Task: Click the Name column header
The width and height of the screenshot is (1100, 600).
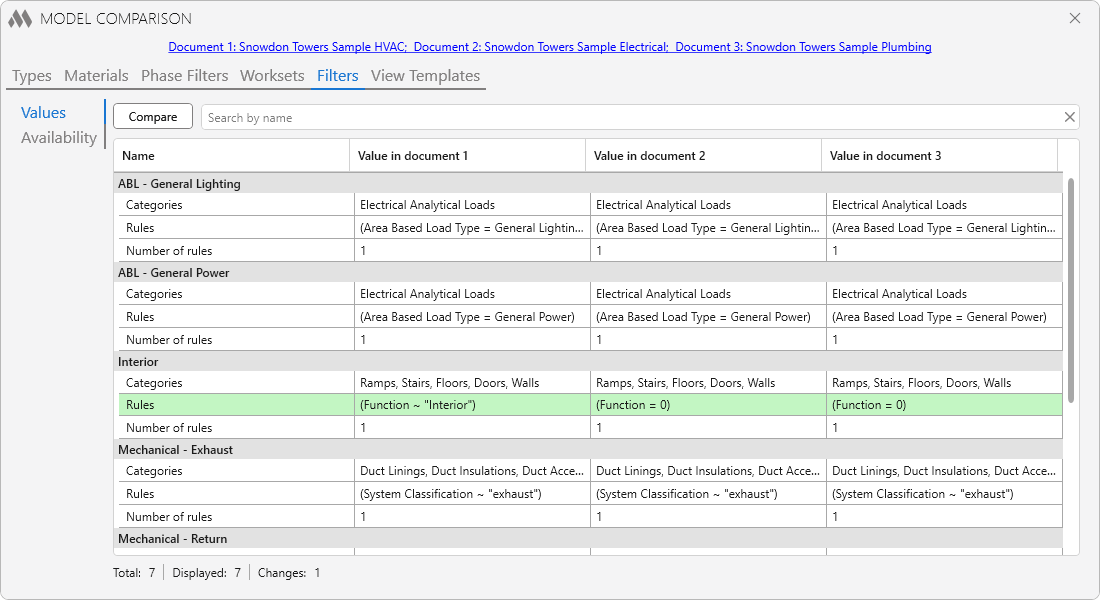Action: coord(232,156)
